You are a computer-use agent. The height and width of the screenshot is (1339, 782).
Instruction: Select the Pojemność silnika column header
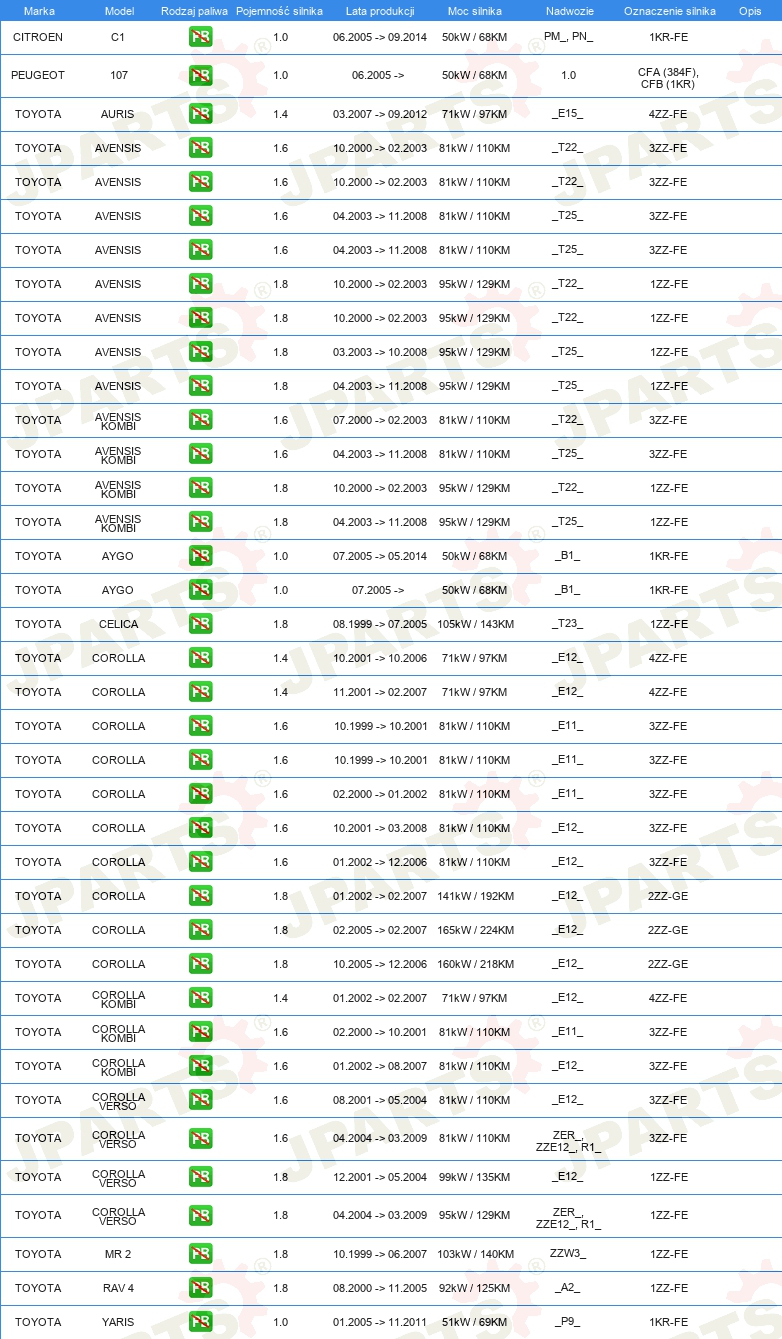(280, 11)
